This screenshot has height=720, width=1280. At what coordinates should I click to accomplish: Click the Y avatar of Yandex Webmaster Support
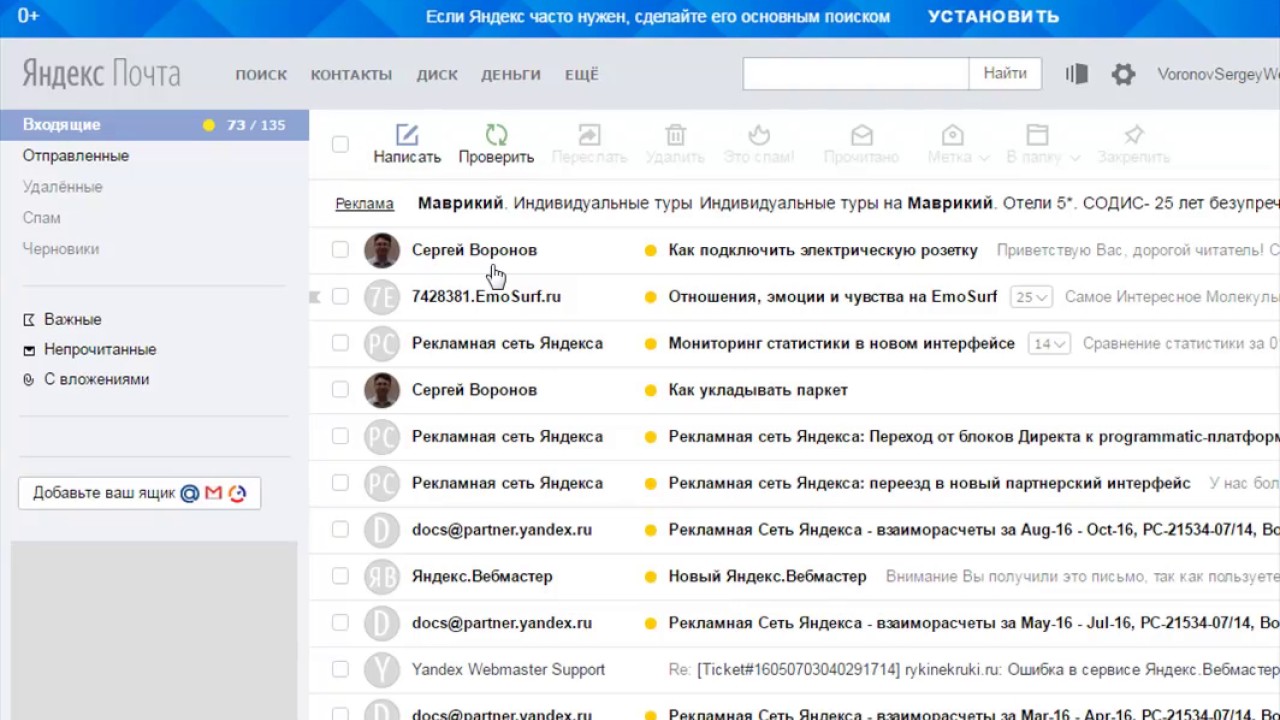tap(381, 670)
